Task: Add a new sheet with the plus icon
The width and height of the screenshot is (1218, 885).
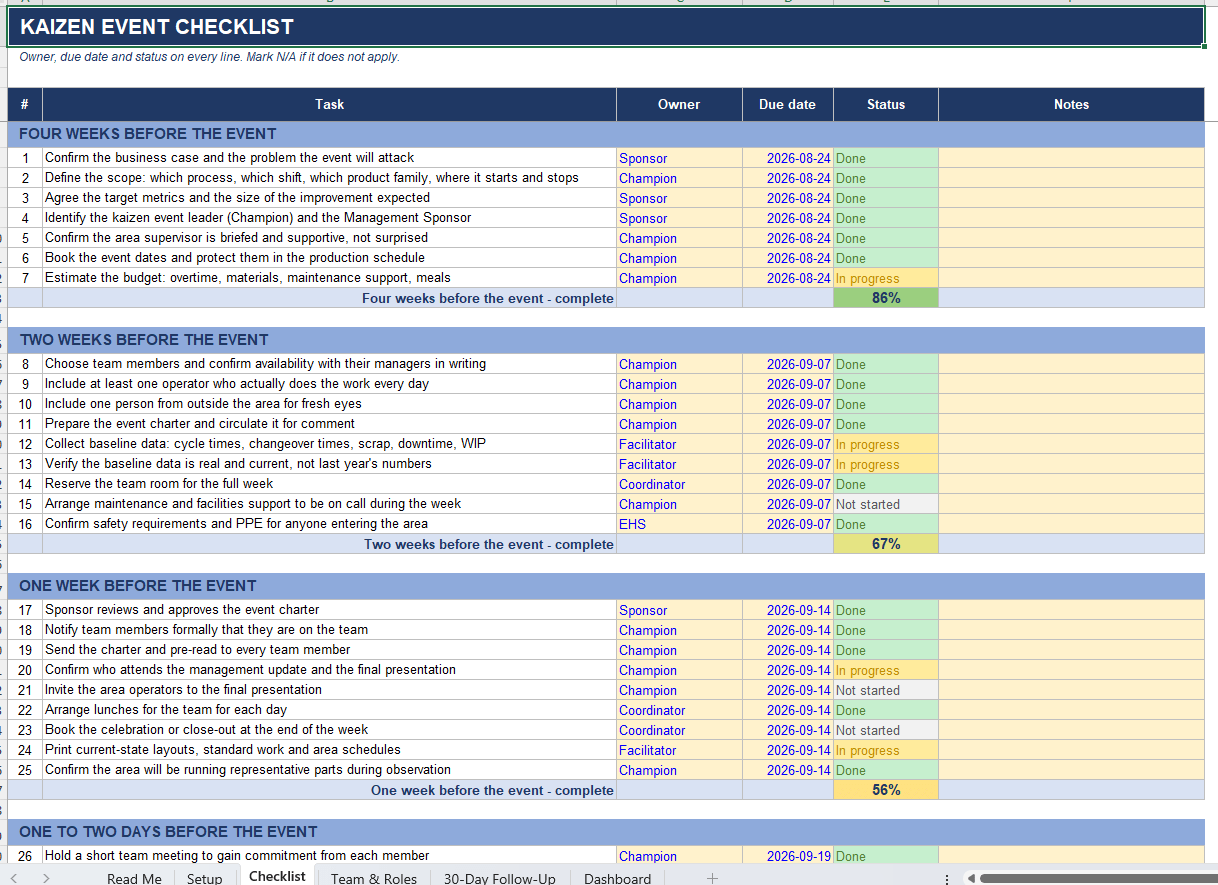Action: coord(712,878)
